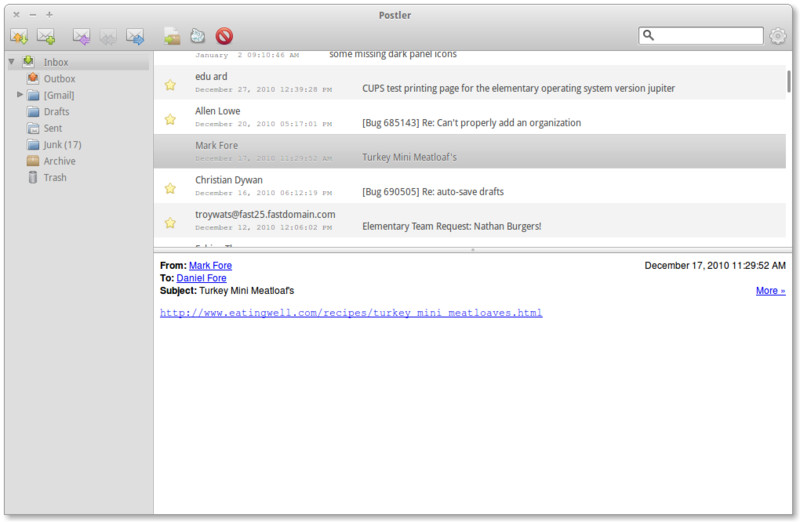
Task: Click the preview date 'December 17, 2010 11:29:52 AM'
Action: point(715,265)
